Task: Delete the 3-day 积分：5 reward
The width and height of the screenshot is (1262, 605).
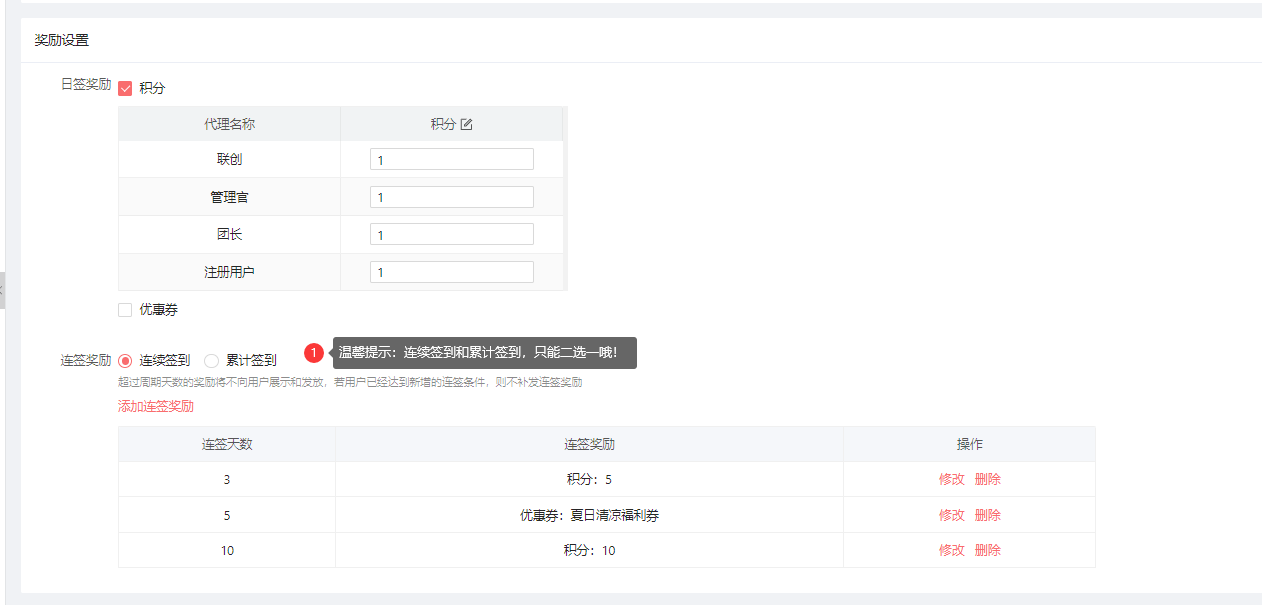Action: [987, 479]
